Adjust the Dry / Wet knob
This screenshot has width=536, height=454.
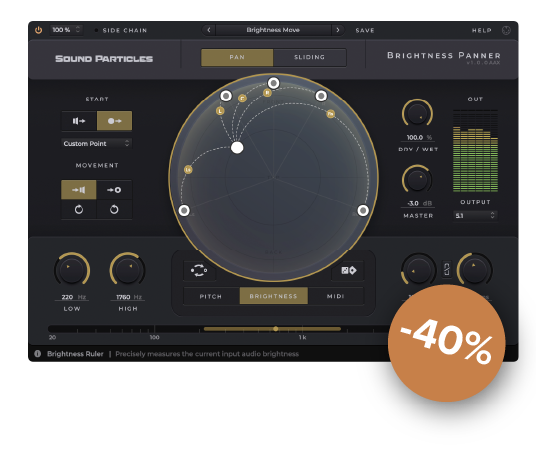417,114
